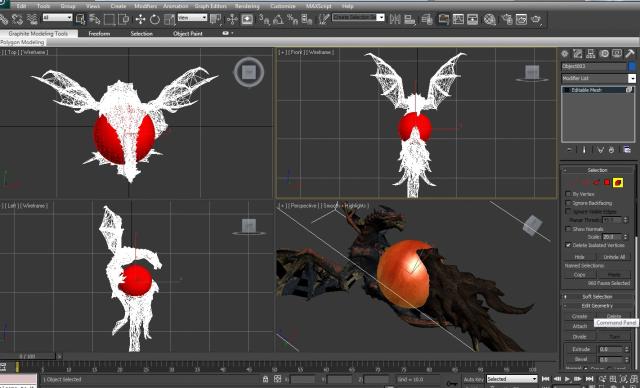Click the Extrude button
This screenshot has width=640, height=388.
click(581, 349)
